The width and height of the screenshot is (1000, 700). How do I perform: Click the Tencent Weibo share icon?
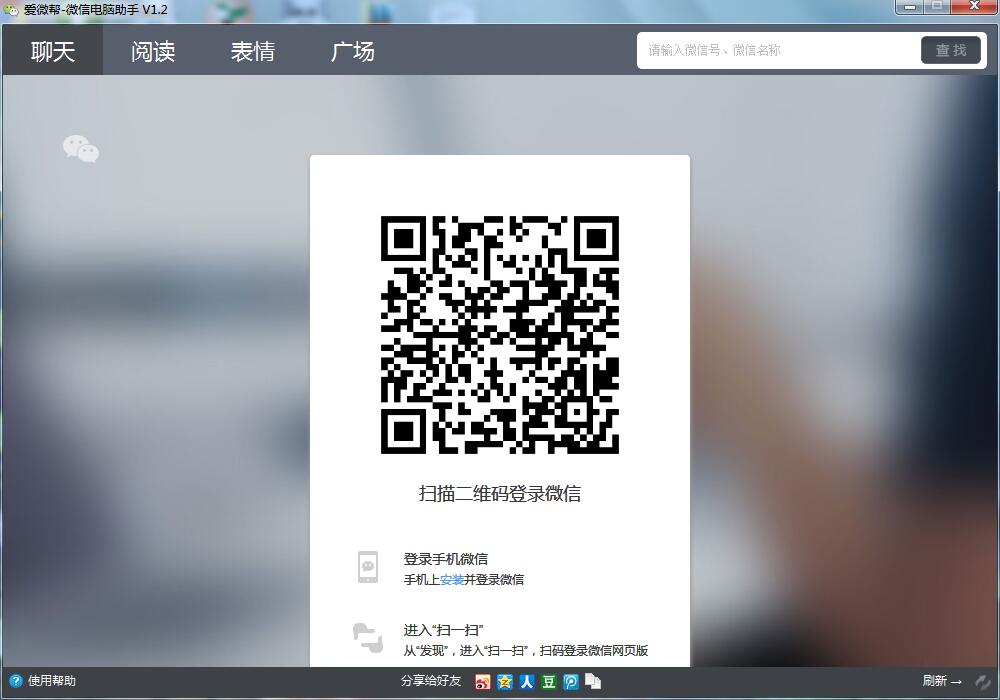[571, 682]
